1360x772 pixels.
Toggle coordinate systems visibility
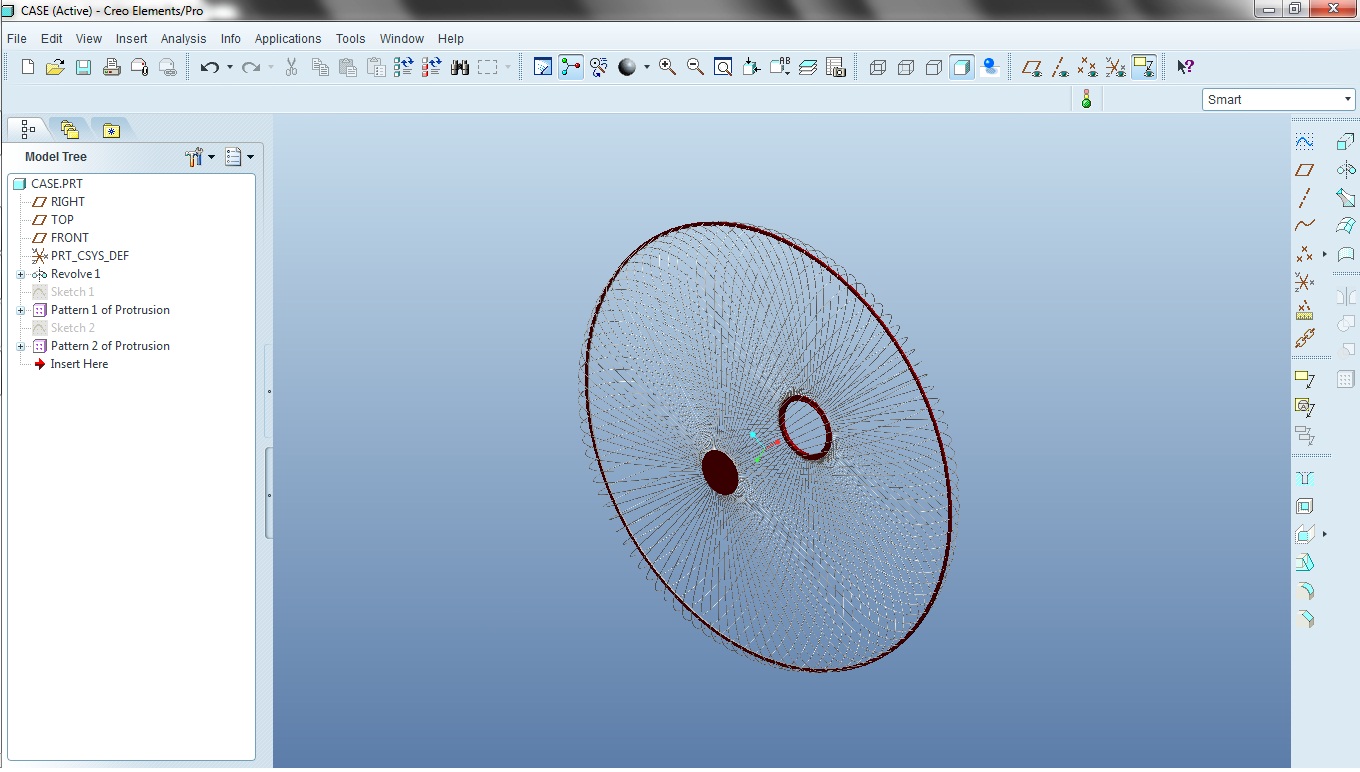(1116, 67)
